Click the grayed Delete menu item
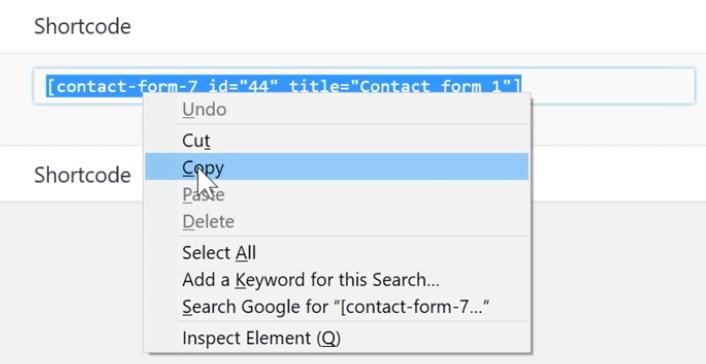This screenshot has width=706, height=364. point(336,221)
